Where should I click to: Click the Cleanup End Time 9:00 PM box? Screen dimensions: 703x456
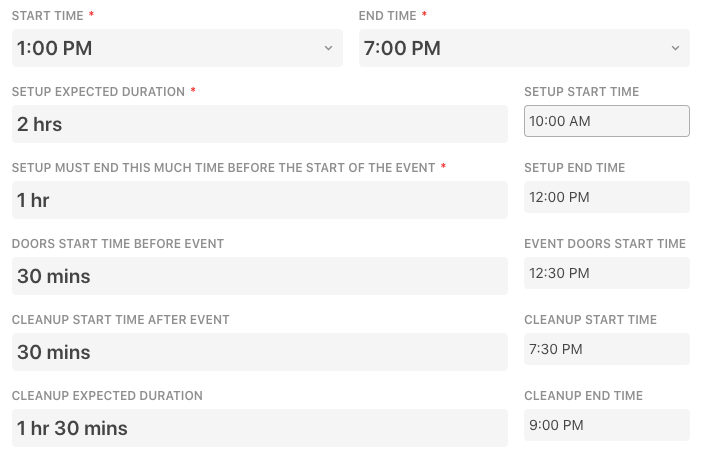click(x=606, y=425)
